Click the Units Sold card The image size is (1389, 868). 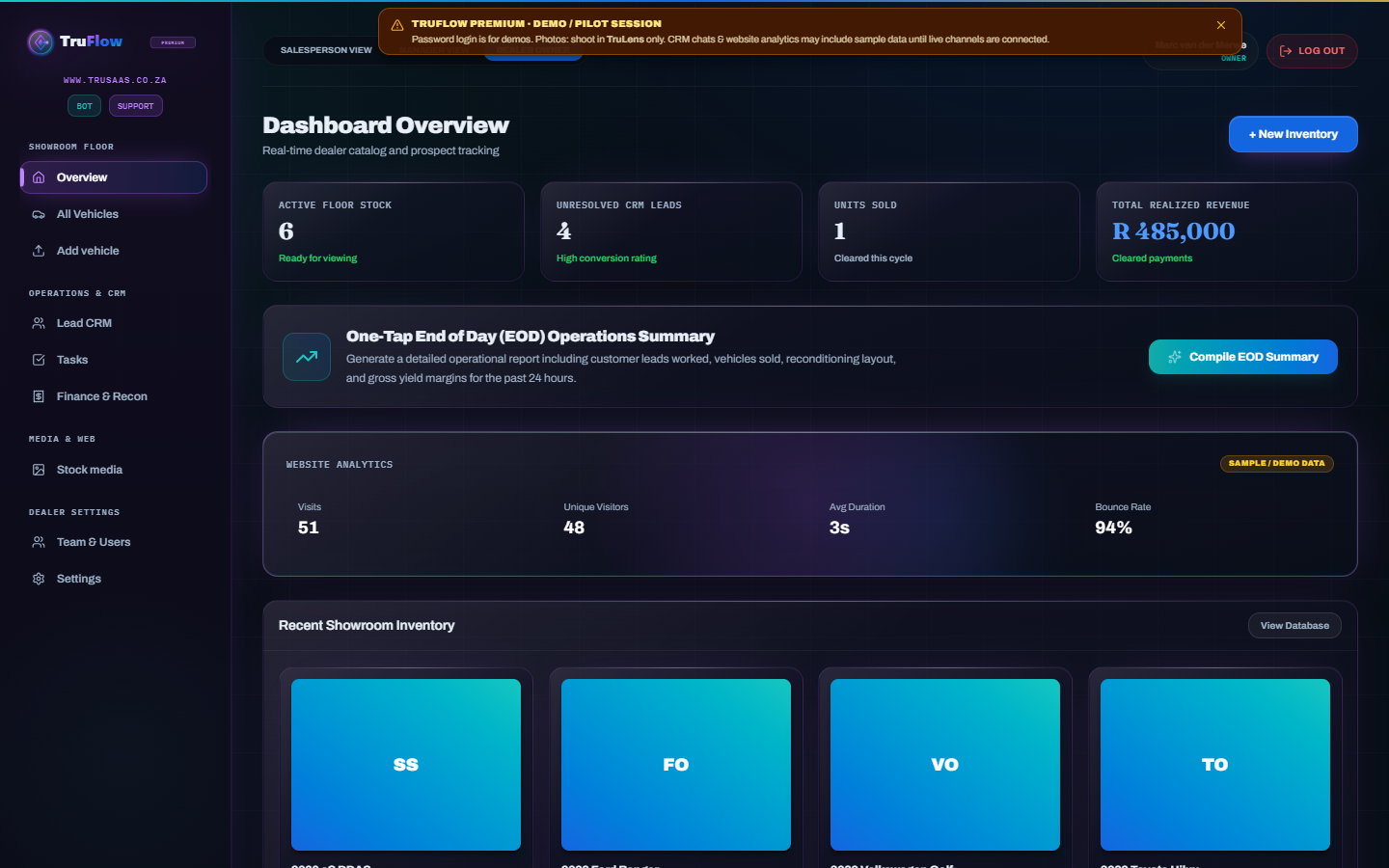(x=949, y=231)
